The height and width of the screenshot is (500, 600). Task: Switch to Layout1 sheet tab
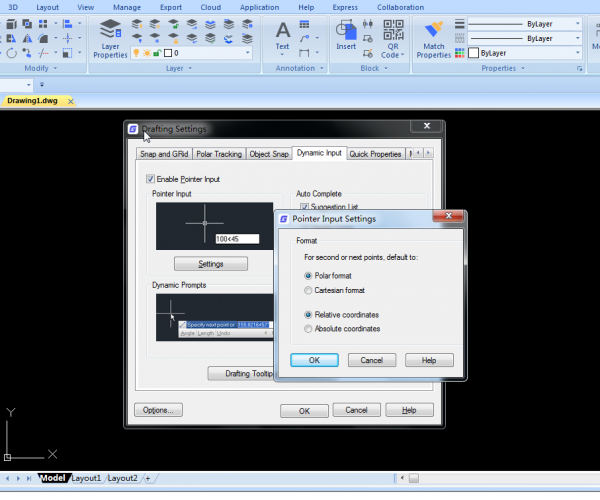click(86, 478)
